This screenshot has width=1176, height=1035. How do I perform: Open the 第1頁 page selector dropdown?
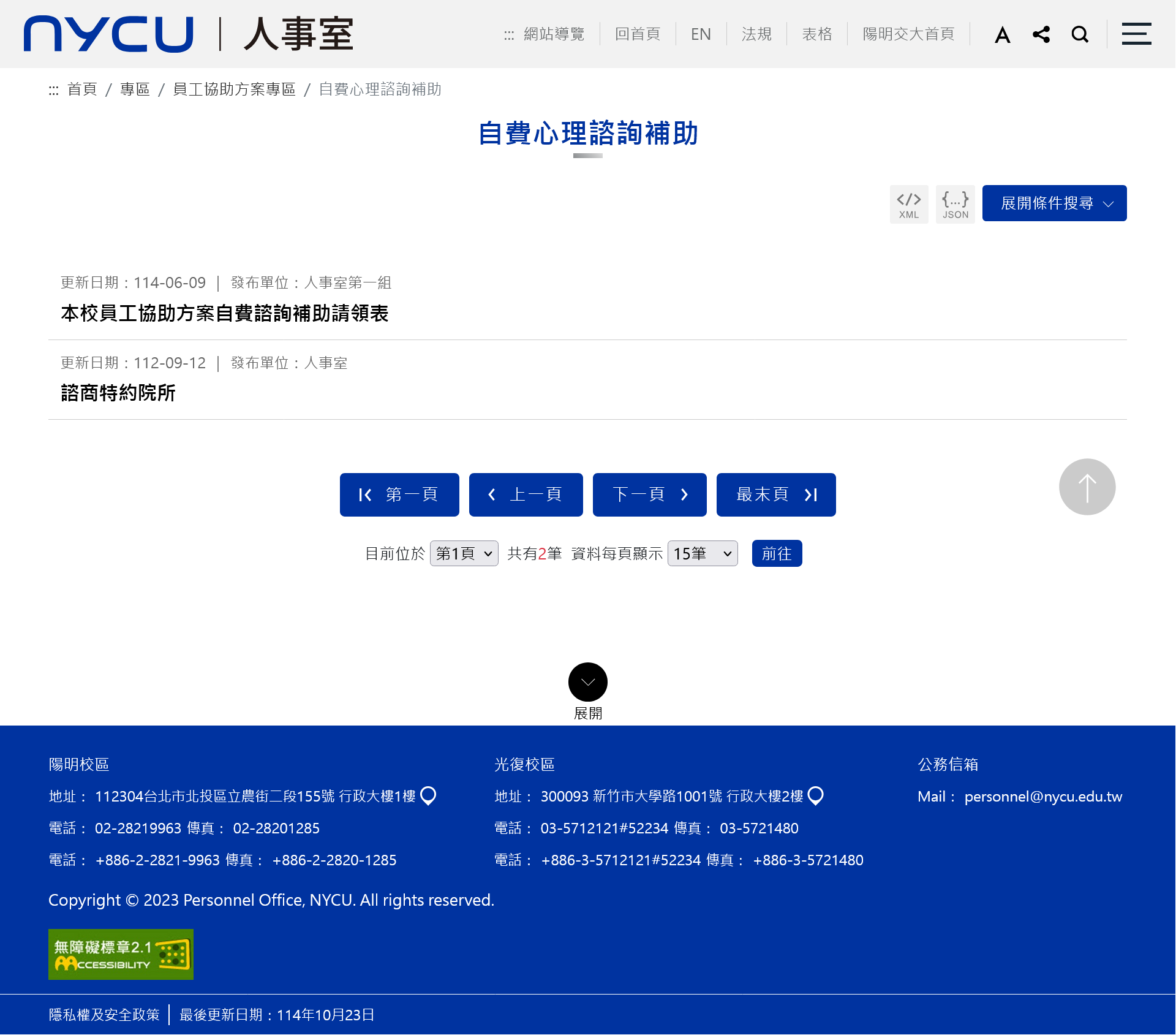pyautogui.click(x=464, y=553)
